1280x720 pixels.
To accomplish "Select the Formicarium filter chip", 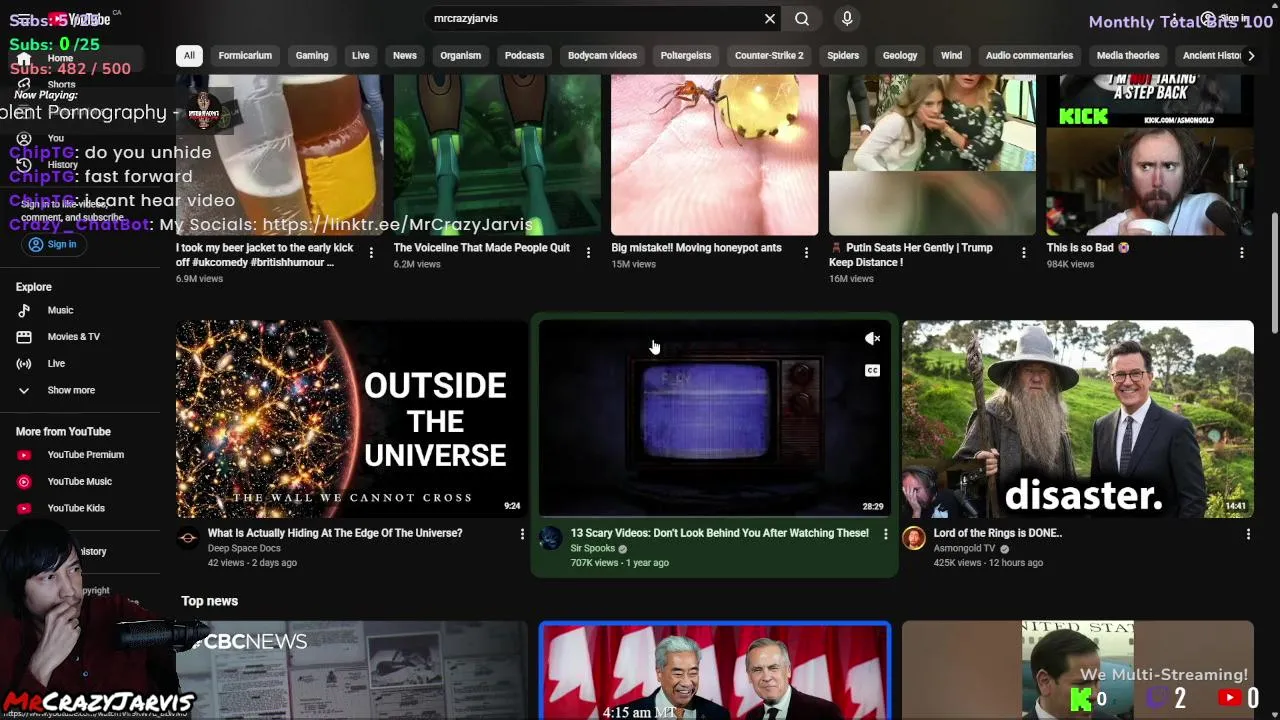I will point(245,56).
